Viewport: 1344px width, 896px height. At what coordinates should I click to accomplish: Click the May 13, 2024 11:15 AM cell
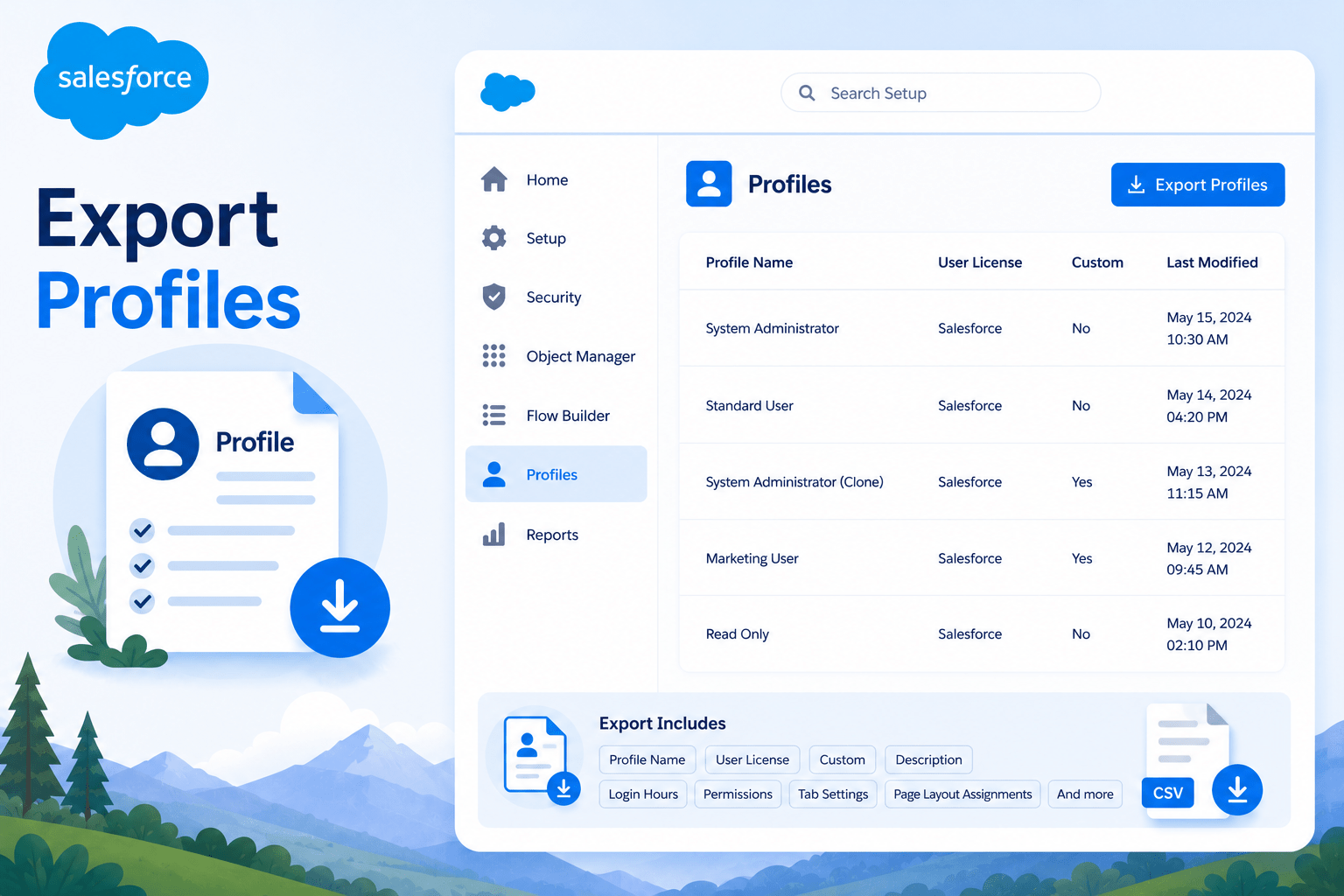click(x=1209, y=482)
